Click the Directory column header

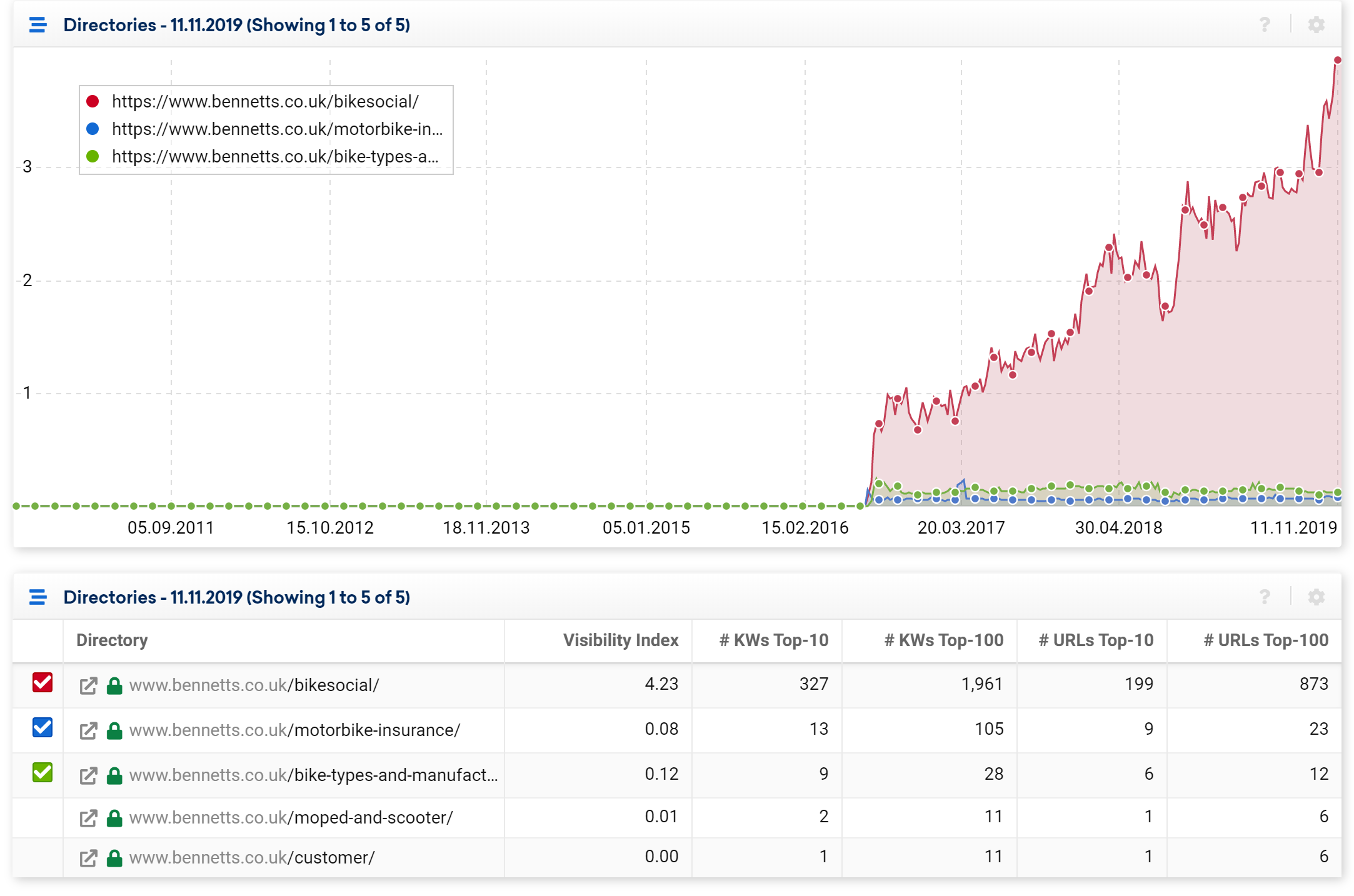point(112,640)
